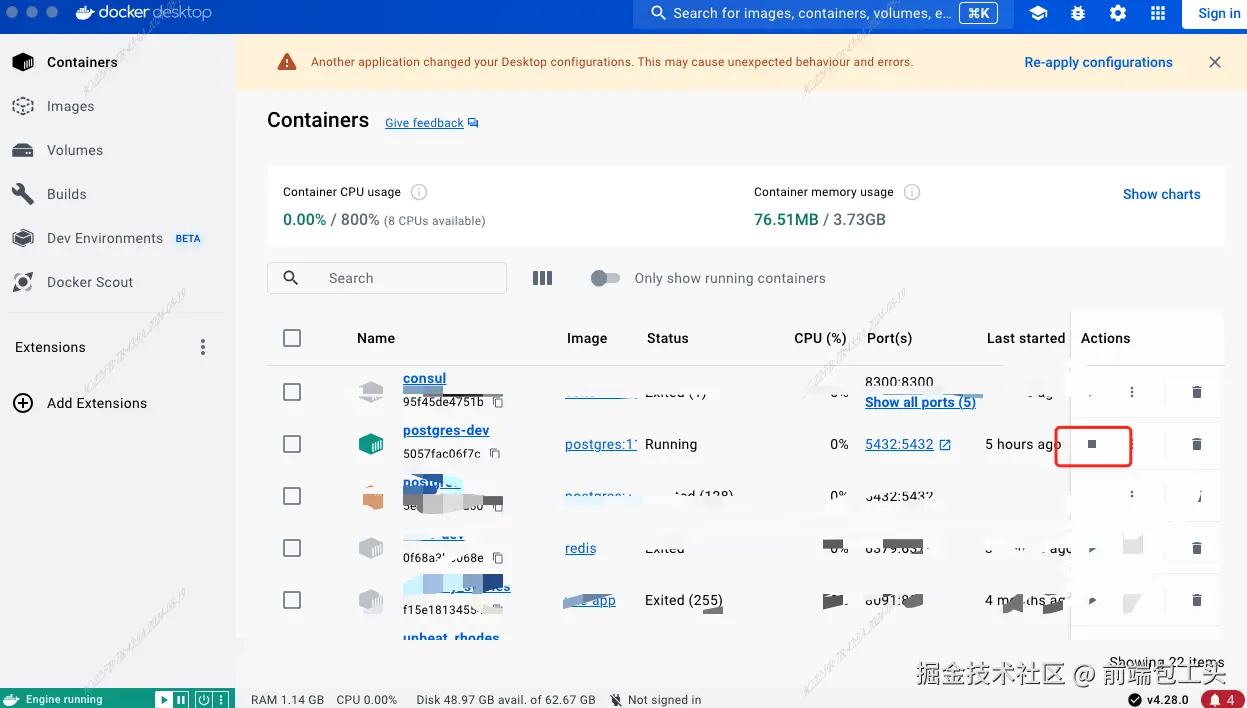Start the Exited (255) container with play icon
This screenshot has width=1247, height=708.
click(x=1092, y=600)
